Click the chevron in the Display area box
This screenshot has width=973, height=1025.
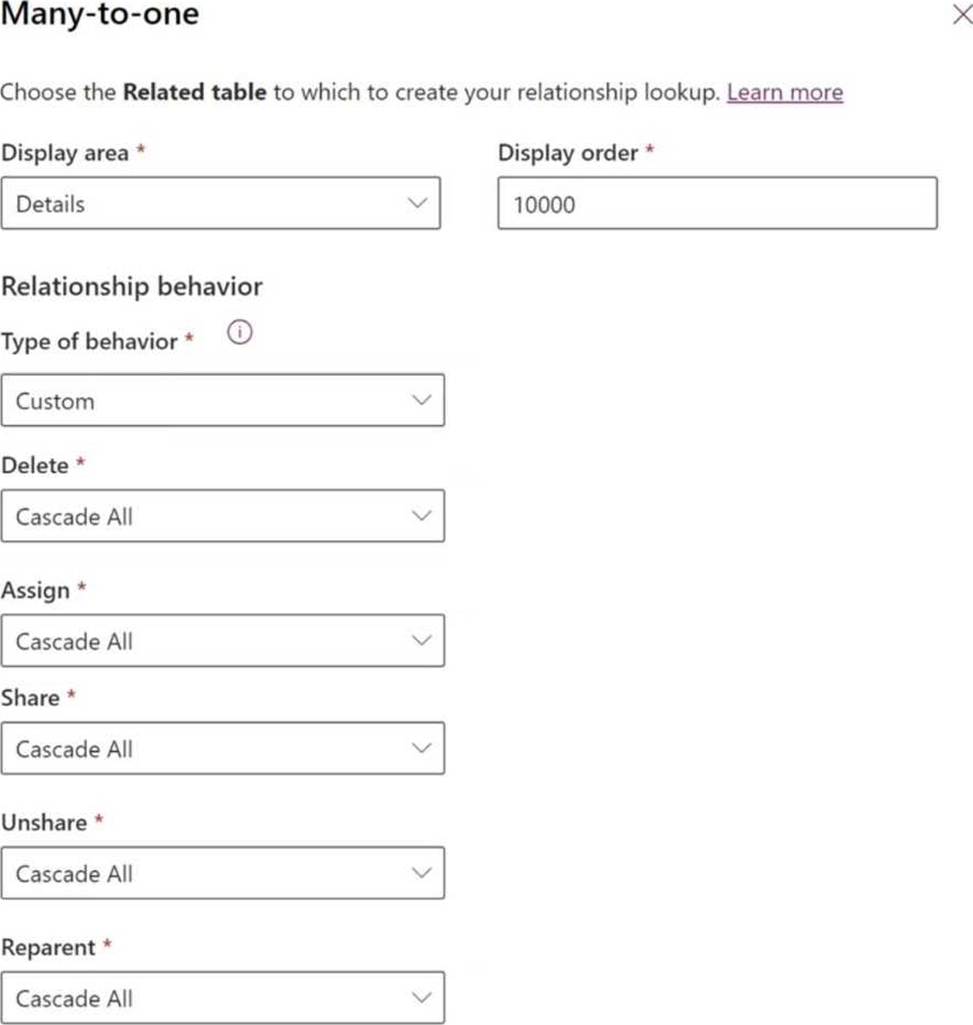pos(418,203)
